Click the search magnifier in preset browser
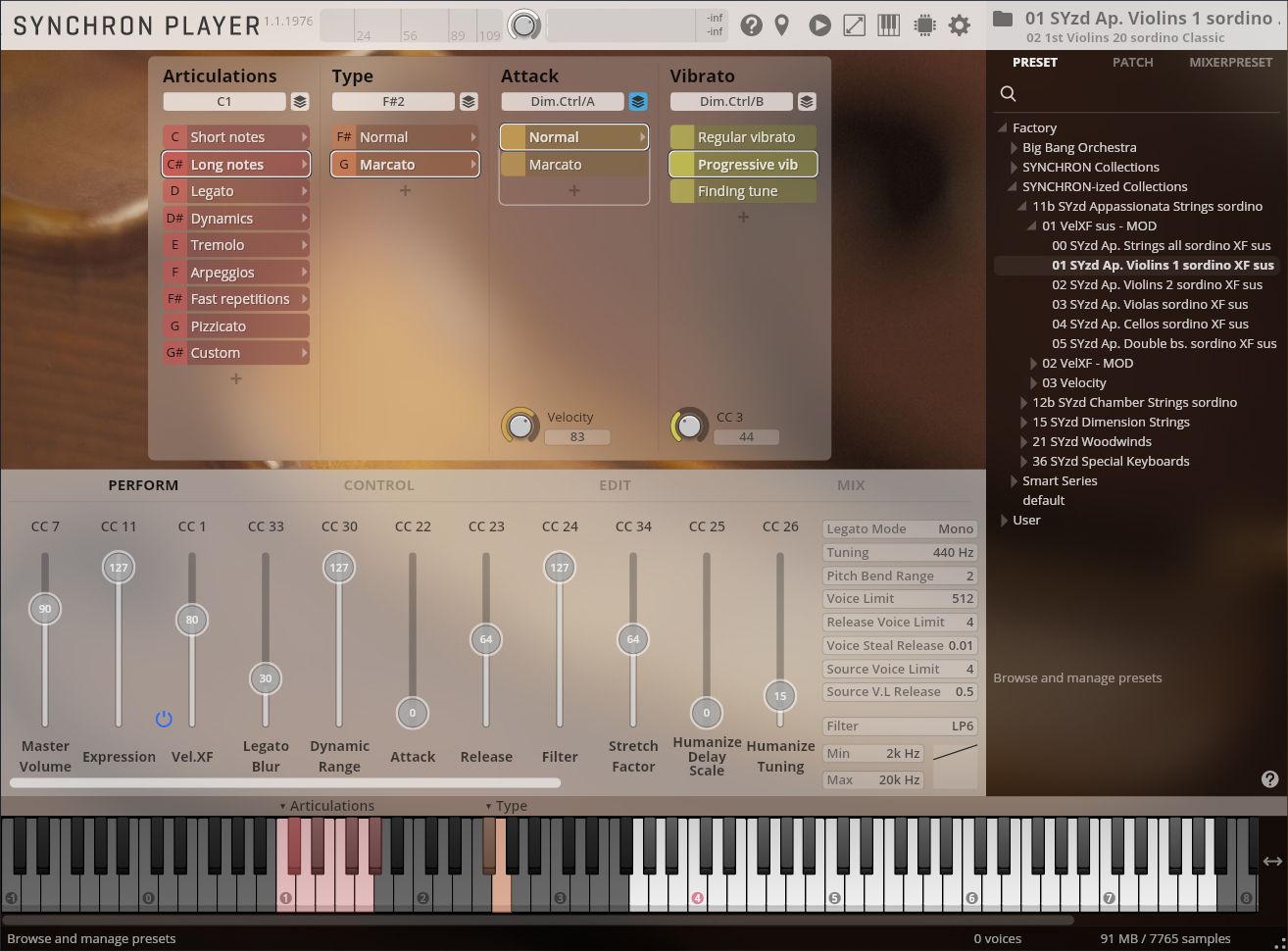 click(1008, 94)
